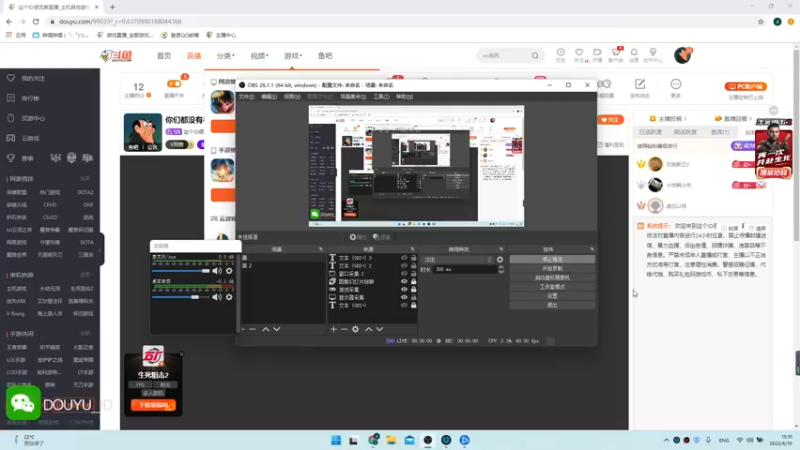Open Douyu follows heart icon in header
The height and width of the screenshot is (450, 800).
tap(579, 53)
